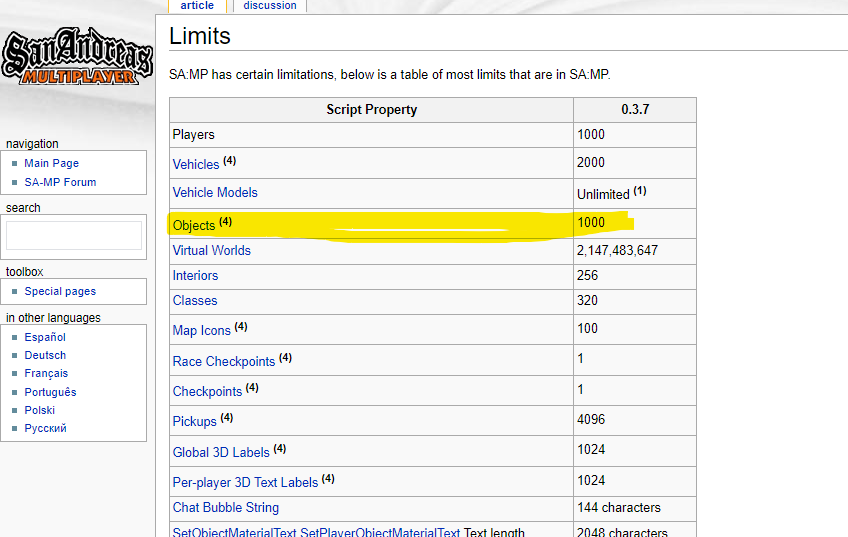Open the Map Icons link
848x537 pixels.
201,330
